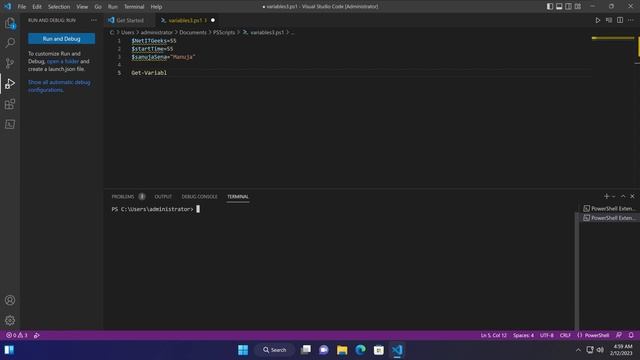Expand the Documents breadcrumb
Screen dimensions: 640x360
(x=193, y=32)
